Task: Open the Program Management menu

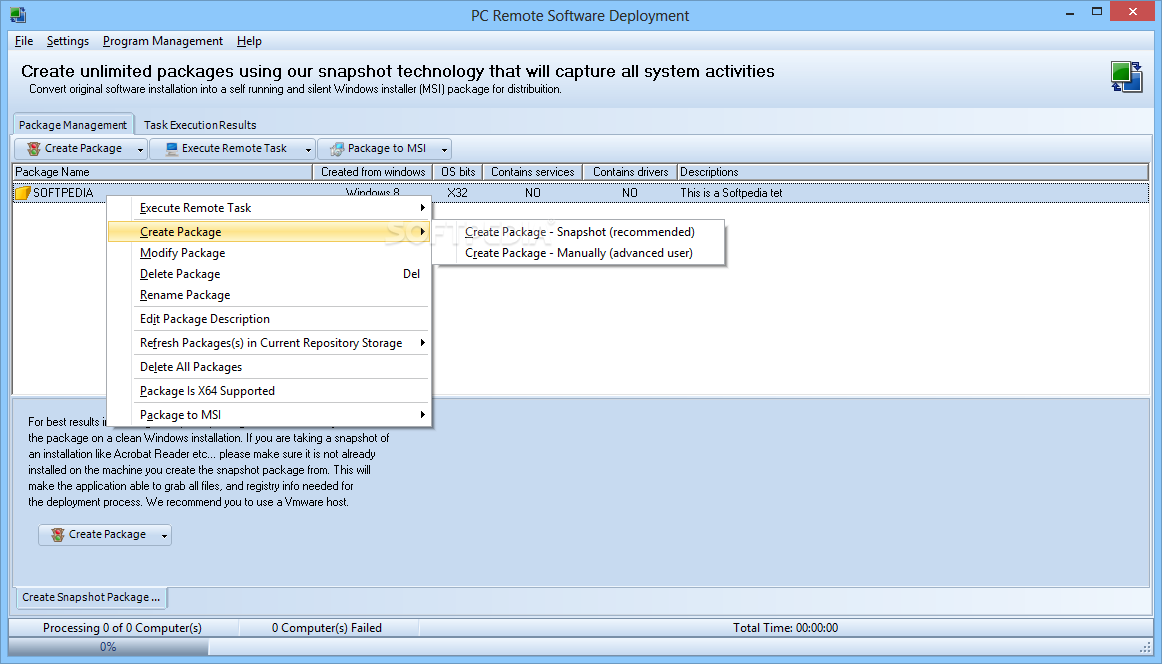Action: 162,41
